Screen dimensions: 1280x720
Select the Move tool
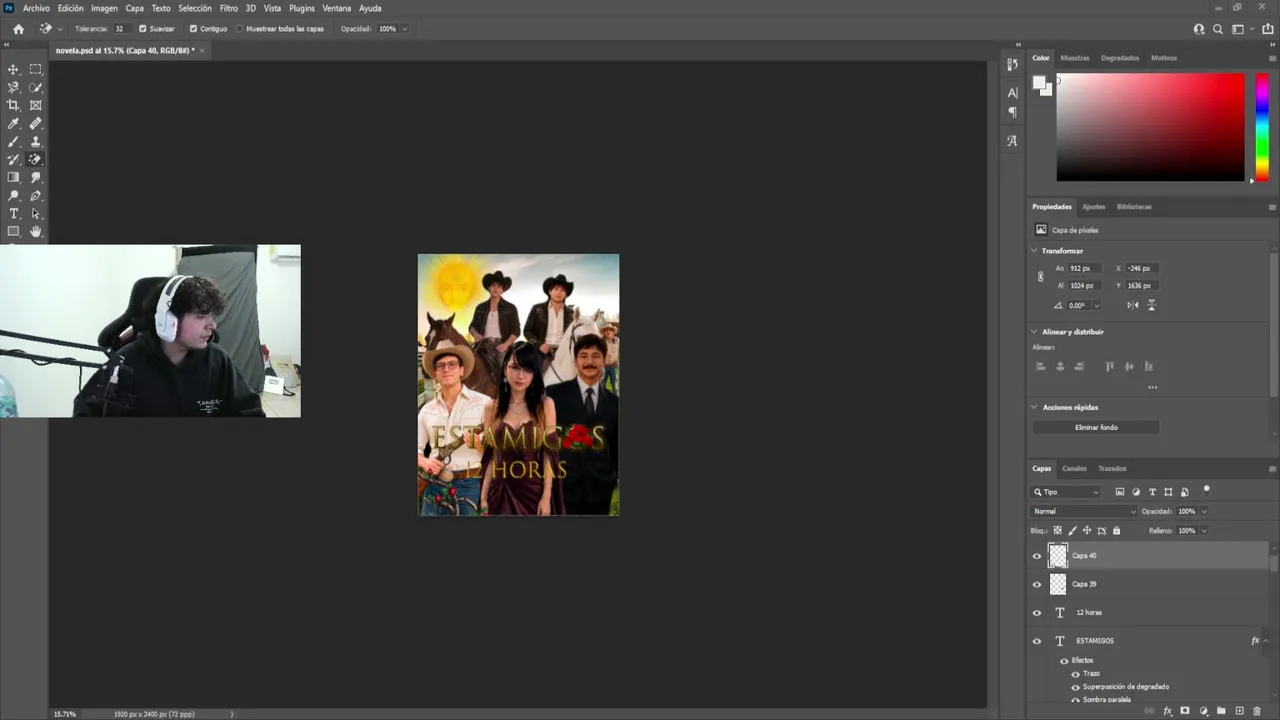14,69
